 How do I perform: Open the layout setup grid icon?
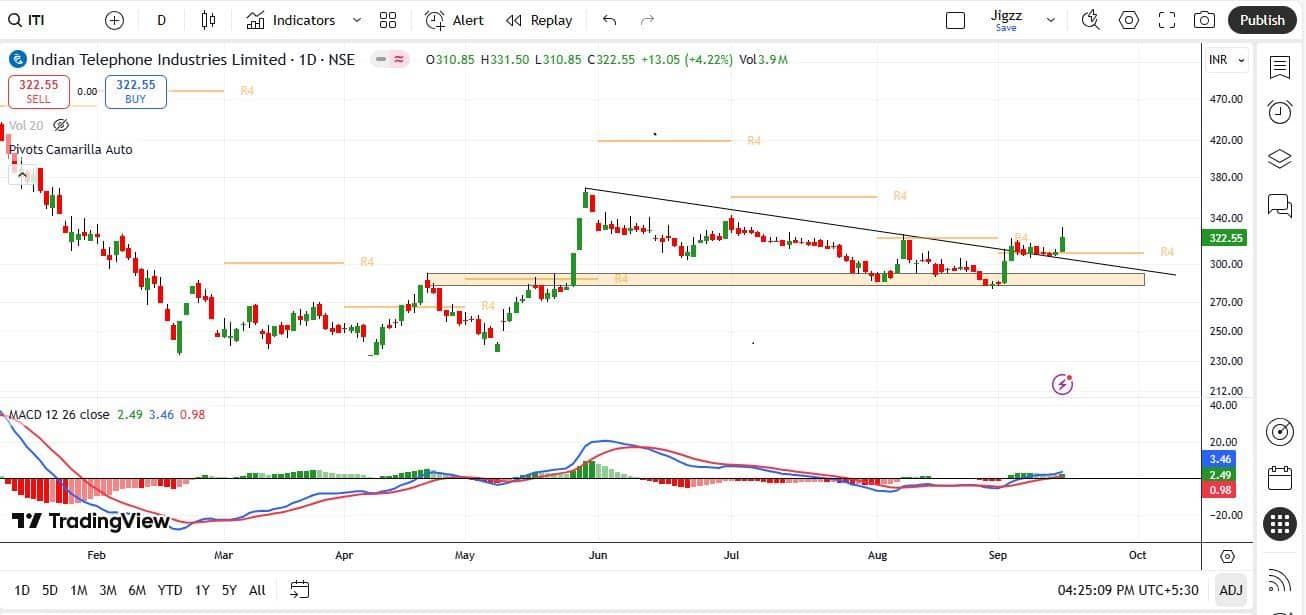(x=388, y=20)
